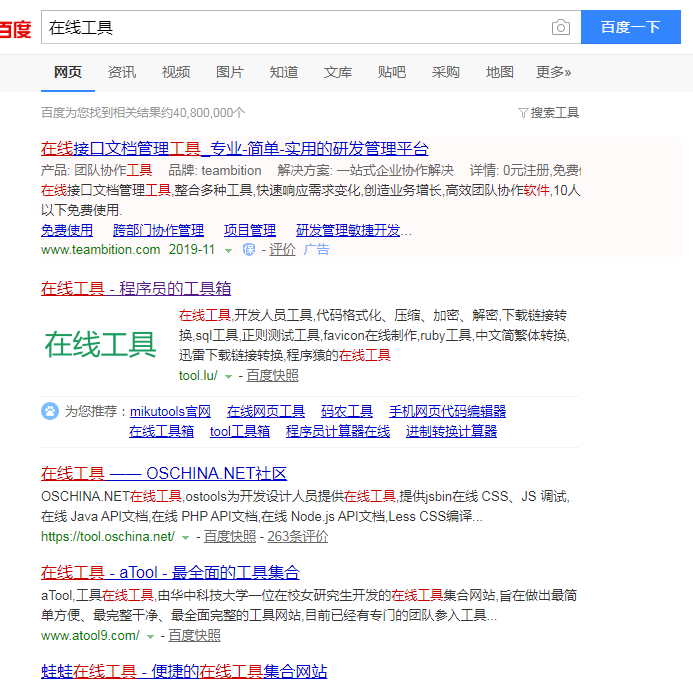The width and height of the screenshot is (693, 689).
Task: Switch to the 文库 tab
Action: point(338,72)
